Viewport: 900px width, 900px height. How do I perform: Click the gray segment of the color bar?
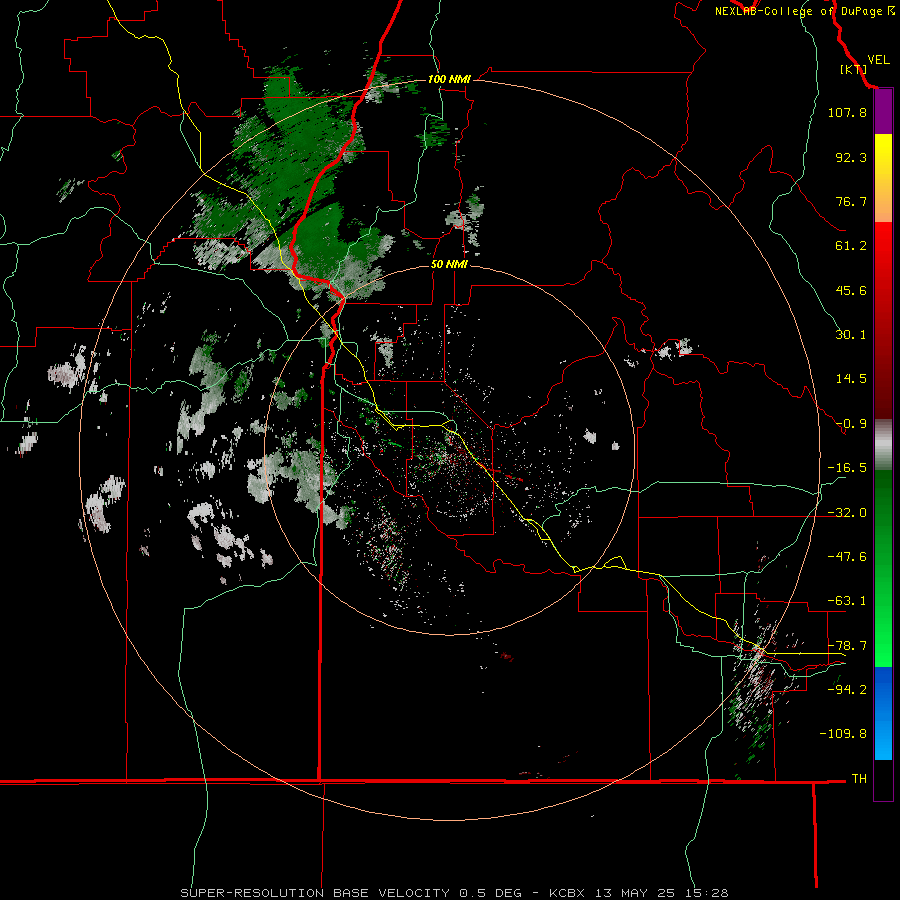pos(883,445)
